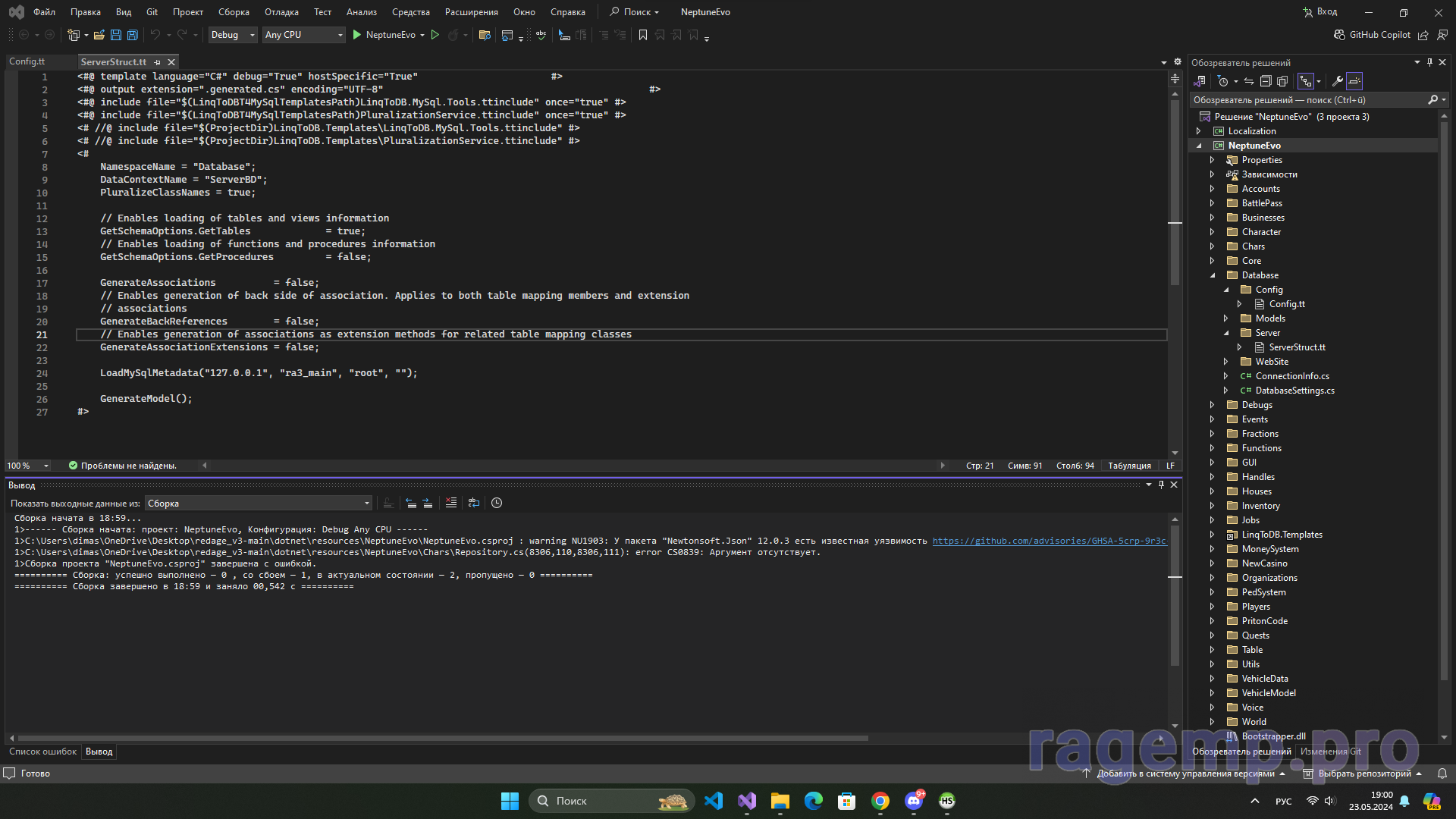Click the GitHub Copilot button
The height and width of the screenshot is (819, 1456).
1372,35
